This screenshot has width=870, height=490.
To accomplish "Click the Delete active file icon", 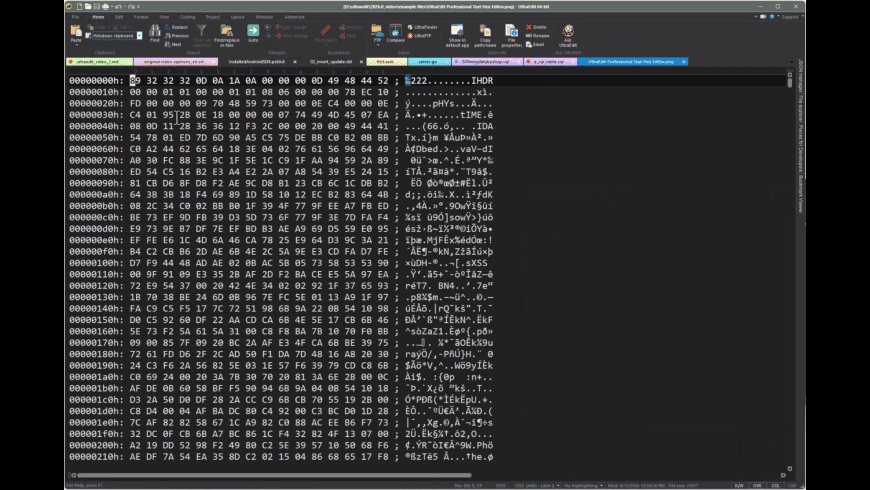I will 529,27.
